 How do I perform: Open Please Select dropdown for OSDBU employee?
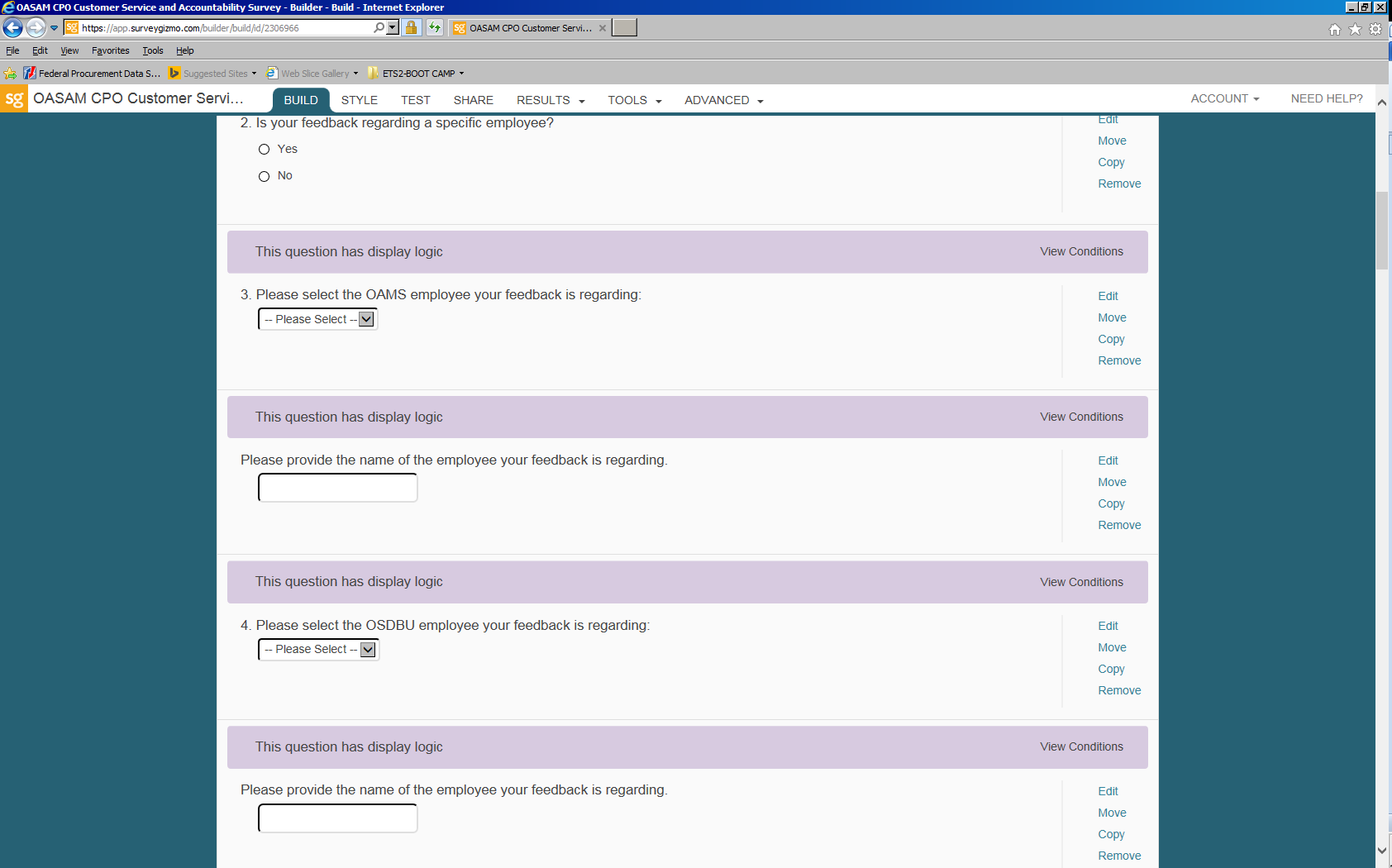coord(319,650)
